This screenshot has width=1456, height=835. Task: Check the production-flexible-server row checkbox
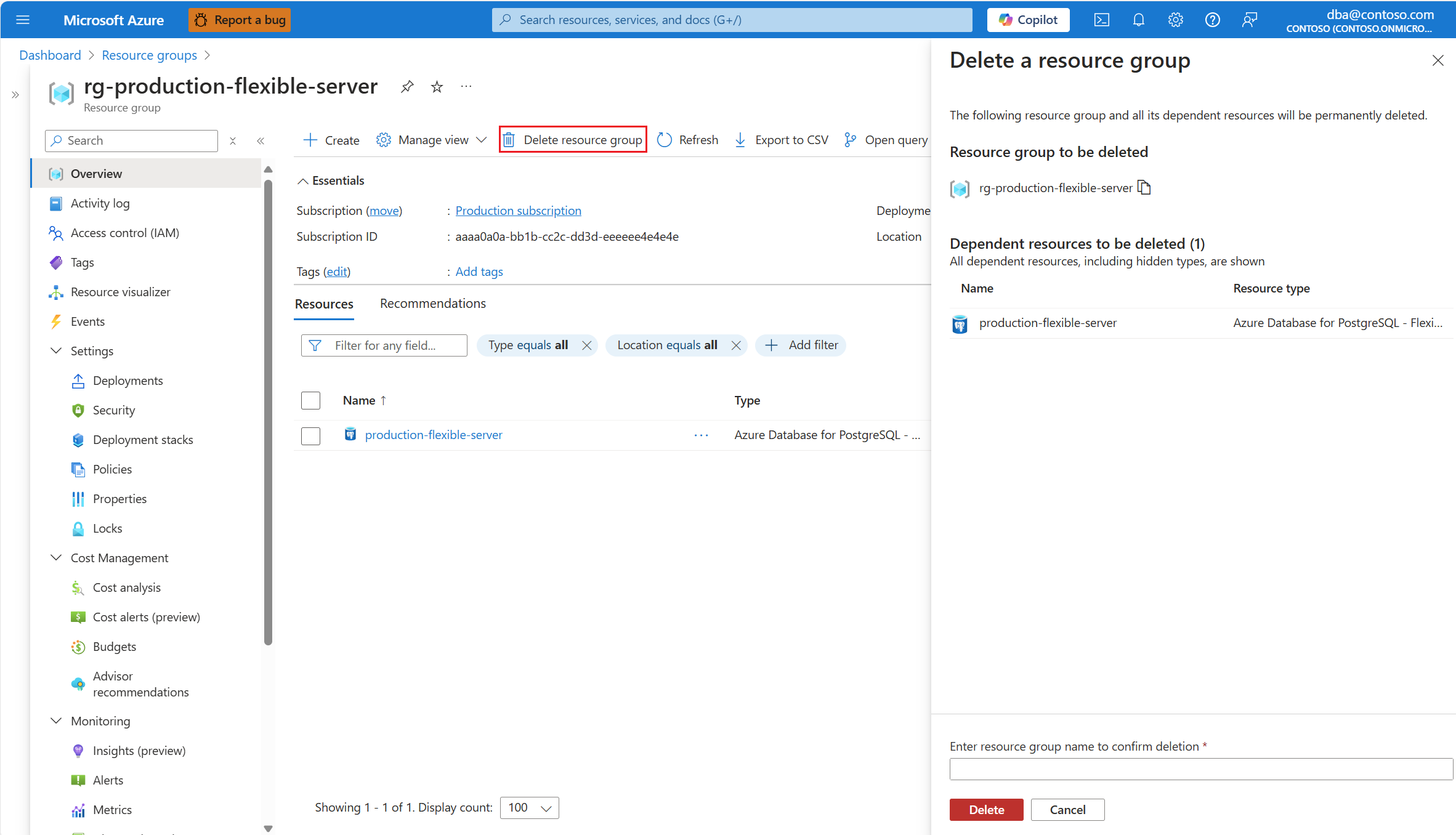310,435
